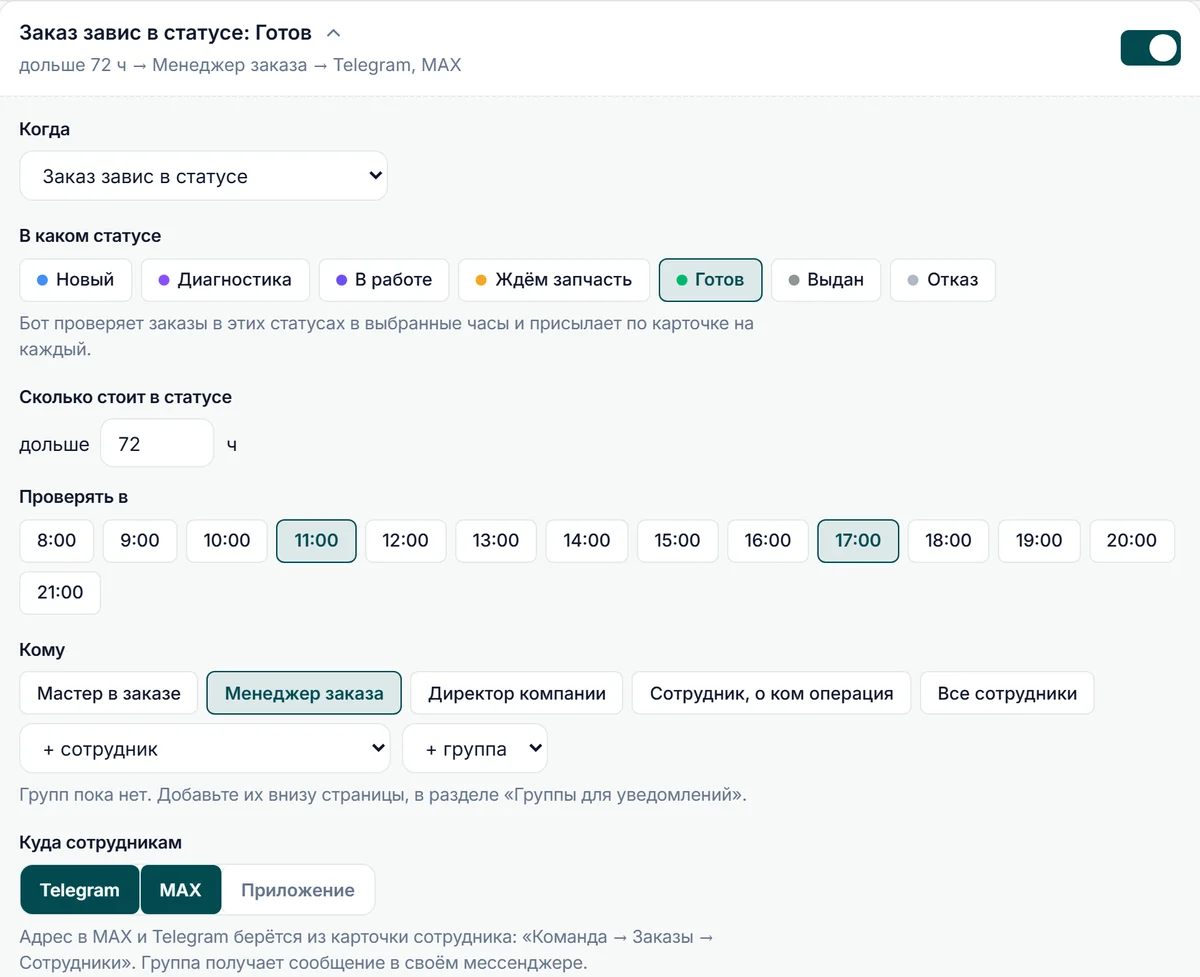Select the "Приложение" delivery channel
This screenshot has height=977, width=1200.
298,890
